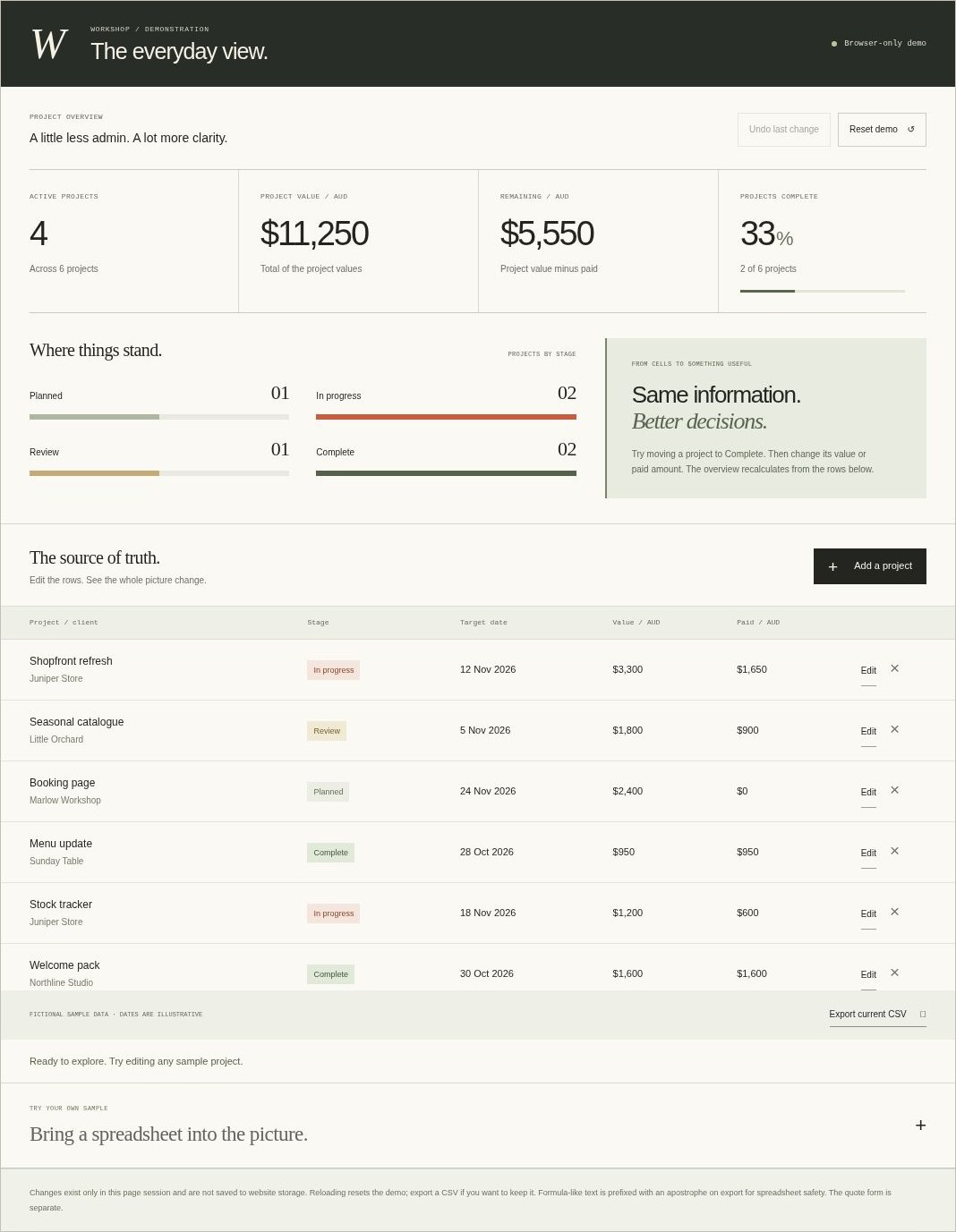
Task: Click the $2,400 value cell
Action: [x=627, y=791]
